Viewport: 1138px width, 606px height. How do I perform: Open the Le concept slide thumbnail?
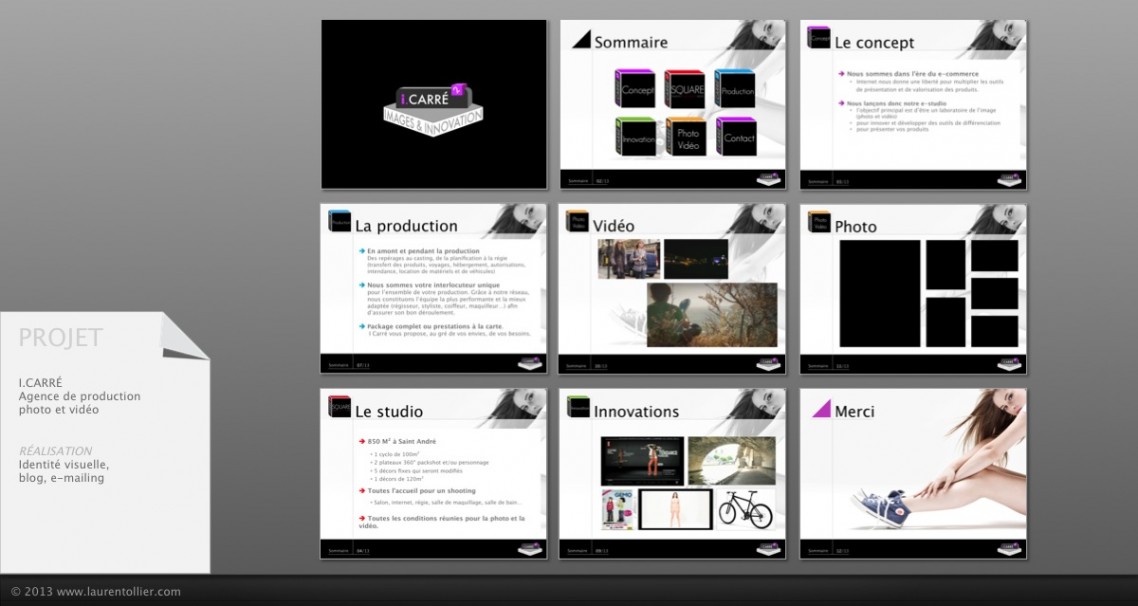(913, 104)
